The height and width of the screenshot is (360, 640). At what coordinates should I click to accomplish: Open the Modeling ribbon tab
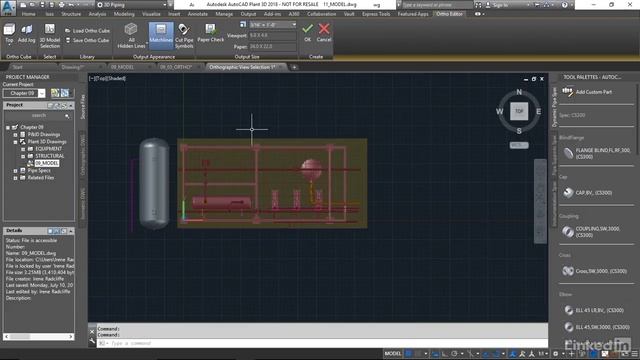point(124,14)
